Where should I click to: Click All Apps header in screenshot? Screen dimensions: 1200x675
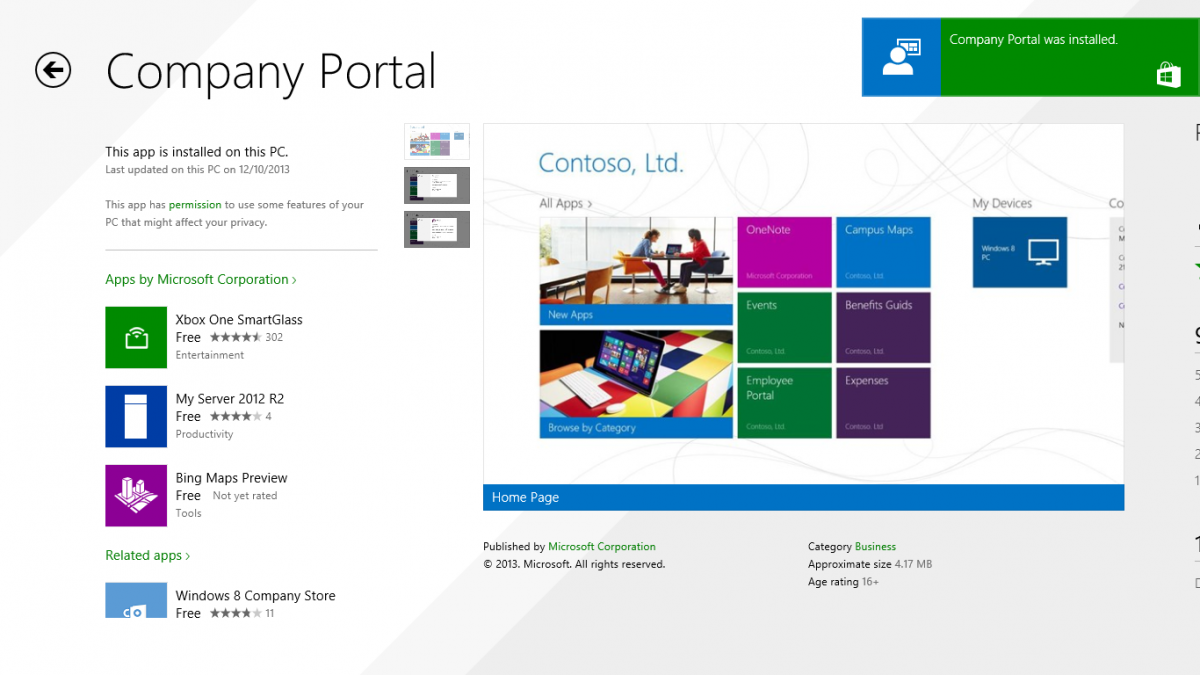coord(566,203)
